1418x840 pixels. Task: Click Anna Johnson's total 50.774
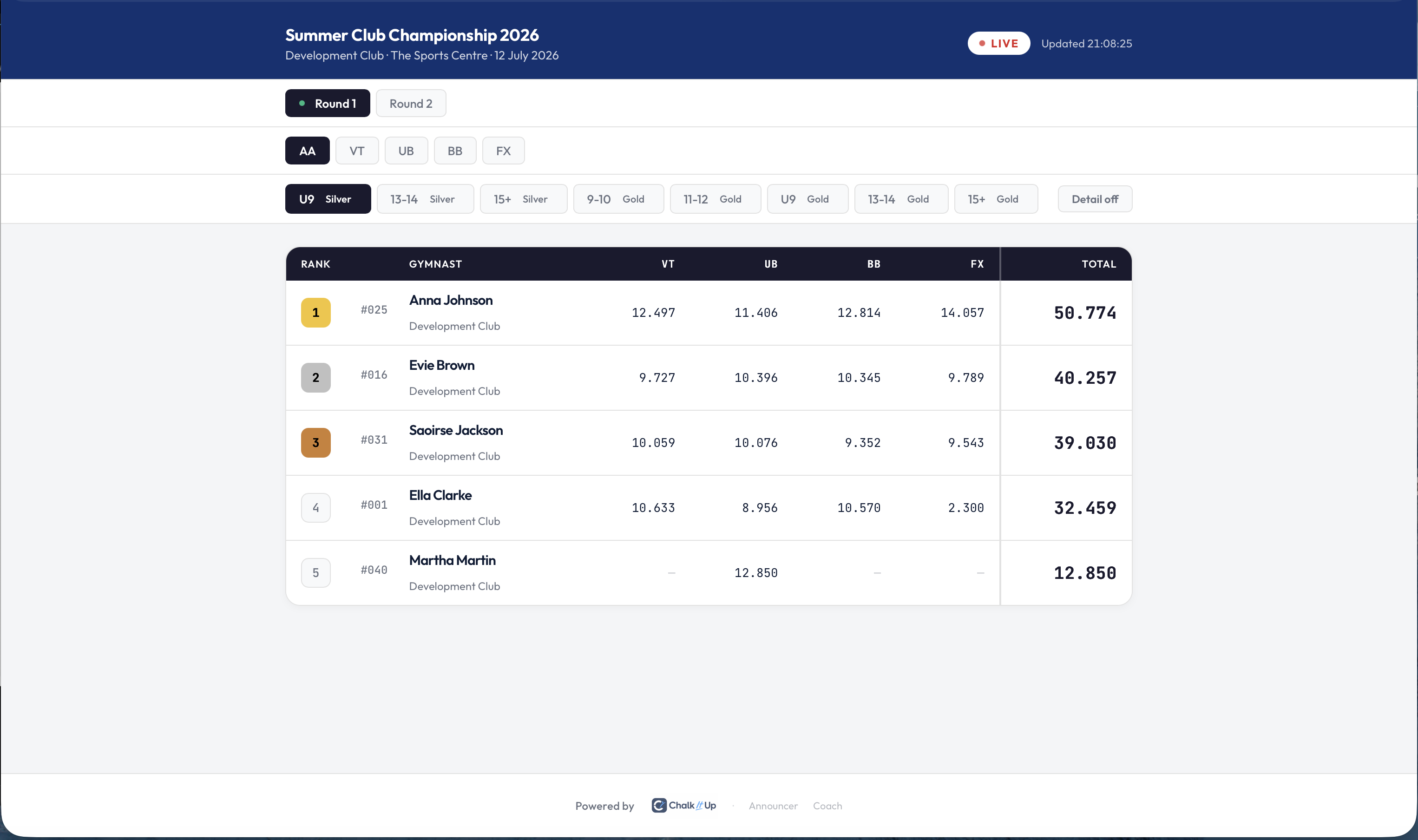[1084, 313]
